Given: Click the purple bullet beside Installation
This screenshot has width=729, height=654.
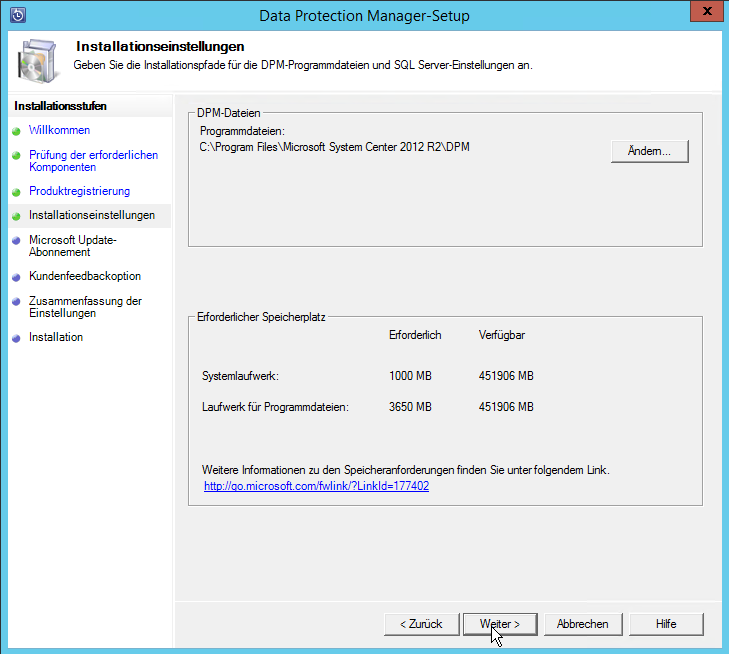Looking at the screenshot, I should coord(17,338).
